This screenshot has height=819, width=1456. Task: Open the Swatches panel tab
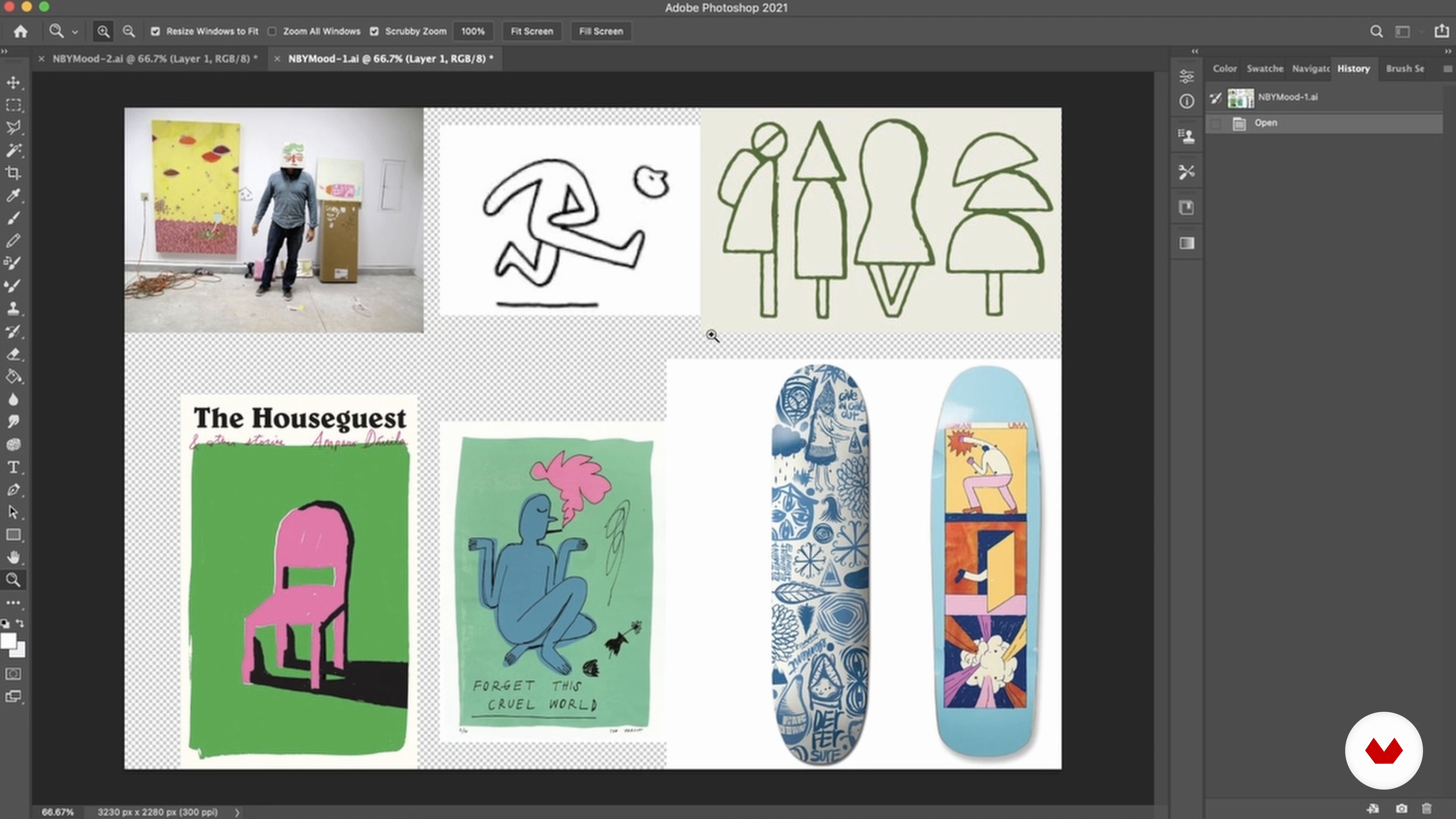tap(1265, 68)
